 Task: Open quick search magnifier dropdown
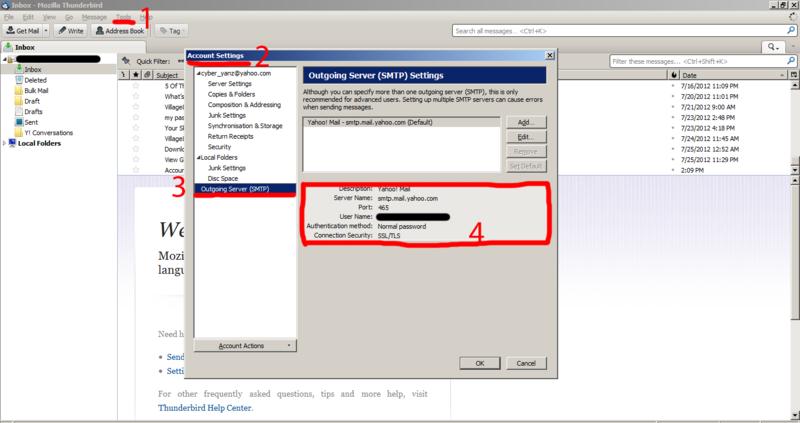click(x=773, y=47)
